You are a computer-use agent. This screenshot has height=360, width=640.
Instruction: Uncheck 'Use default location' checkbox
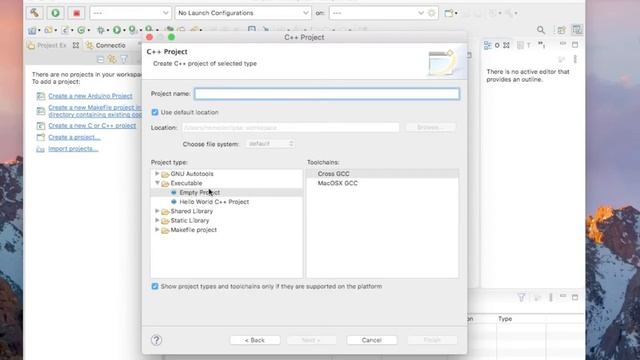tap(155, 112)
